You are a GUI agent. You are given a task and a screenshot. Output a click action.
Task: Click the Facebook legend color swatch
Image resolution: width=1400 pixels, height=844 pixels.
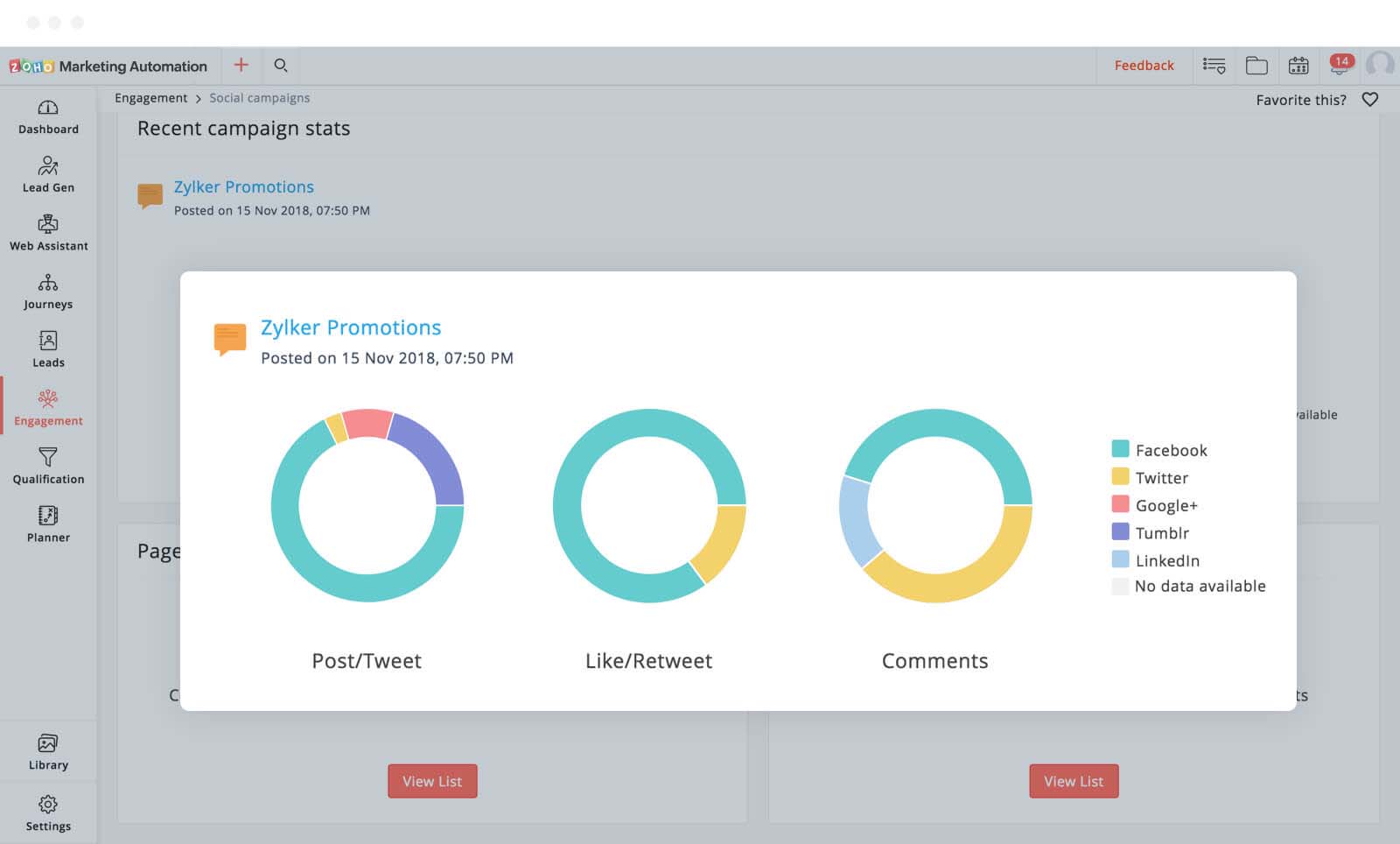click(1120, 449)
